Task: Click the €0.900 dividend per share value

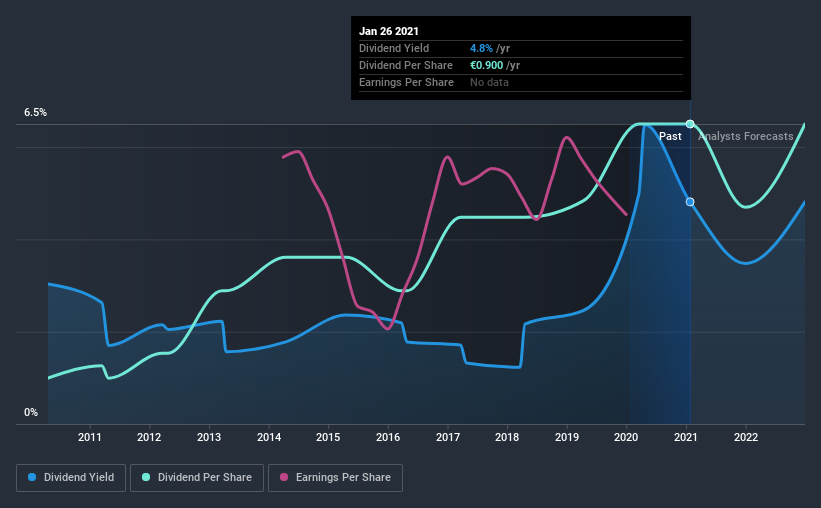Action: click(486, 65)
